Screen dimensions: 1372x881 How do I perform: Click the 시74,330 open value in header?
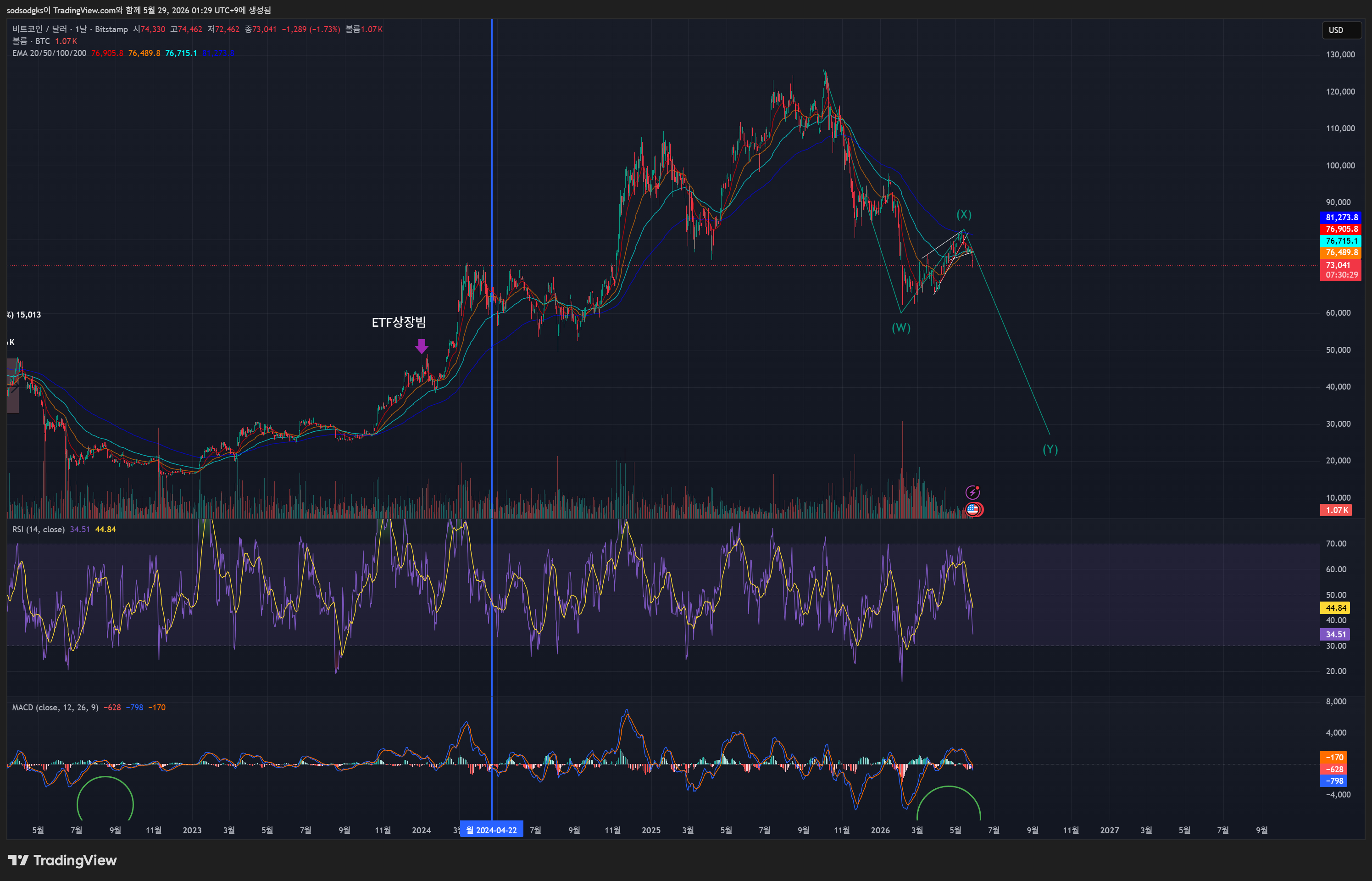click(149, 29)
